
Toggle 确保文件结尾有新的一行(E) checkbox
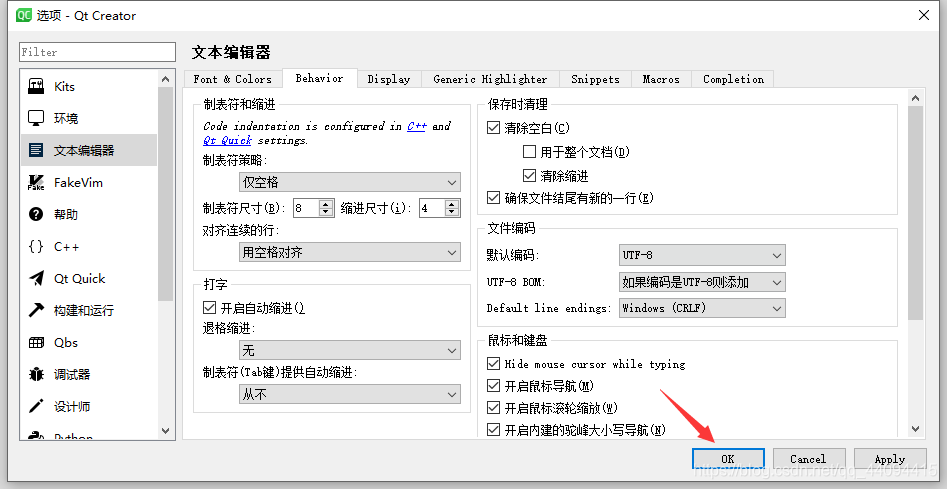pyautogui.click(x=493, y=198)
